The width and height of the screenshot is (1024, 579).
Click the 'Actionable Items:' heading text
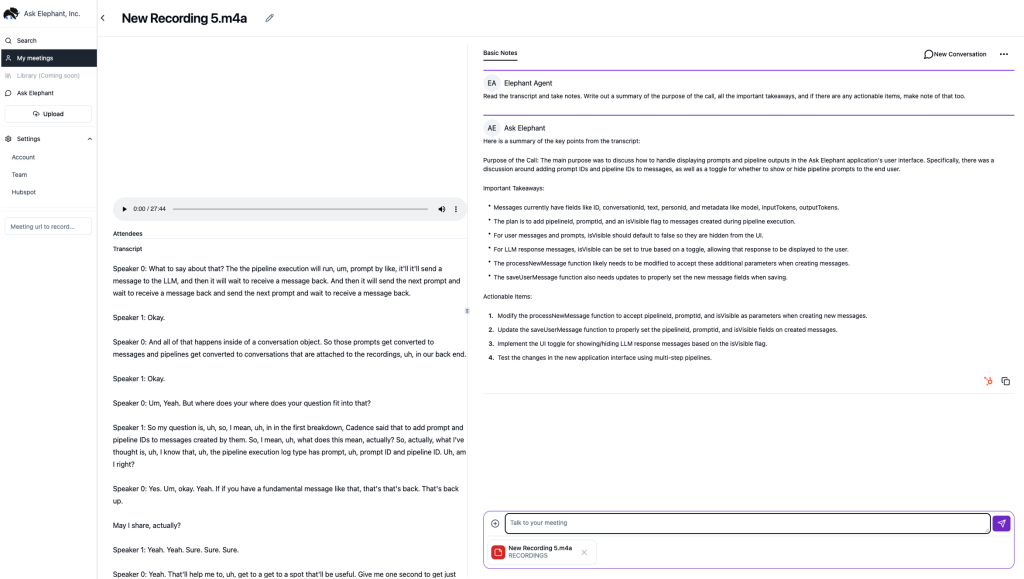pos(507,297)
